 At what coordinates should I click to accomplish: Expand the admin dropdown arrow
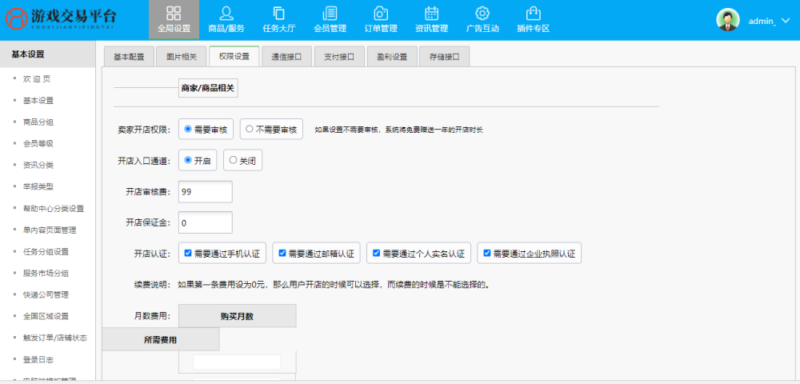tap(786, 21)
